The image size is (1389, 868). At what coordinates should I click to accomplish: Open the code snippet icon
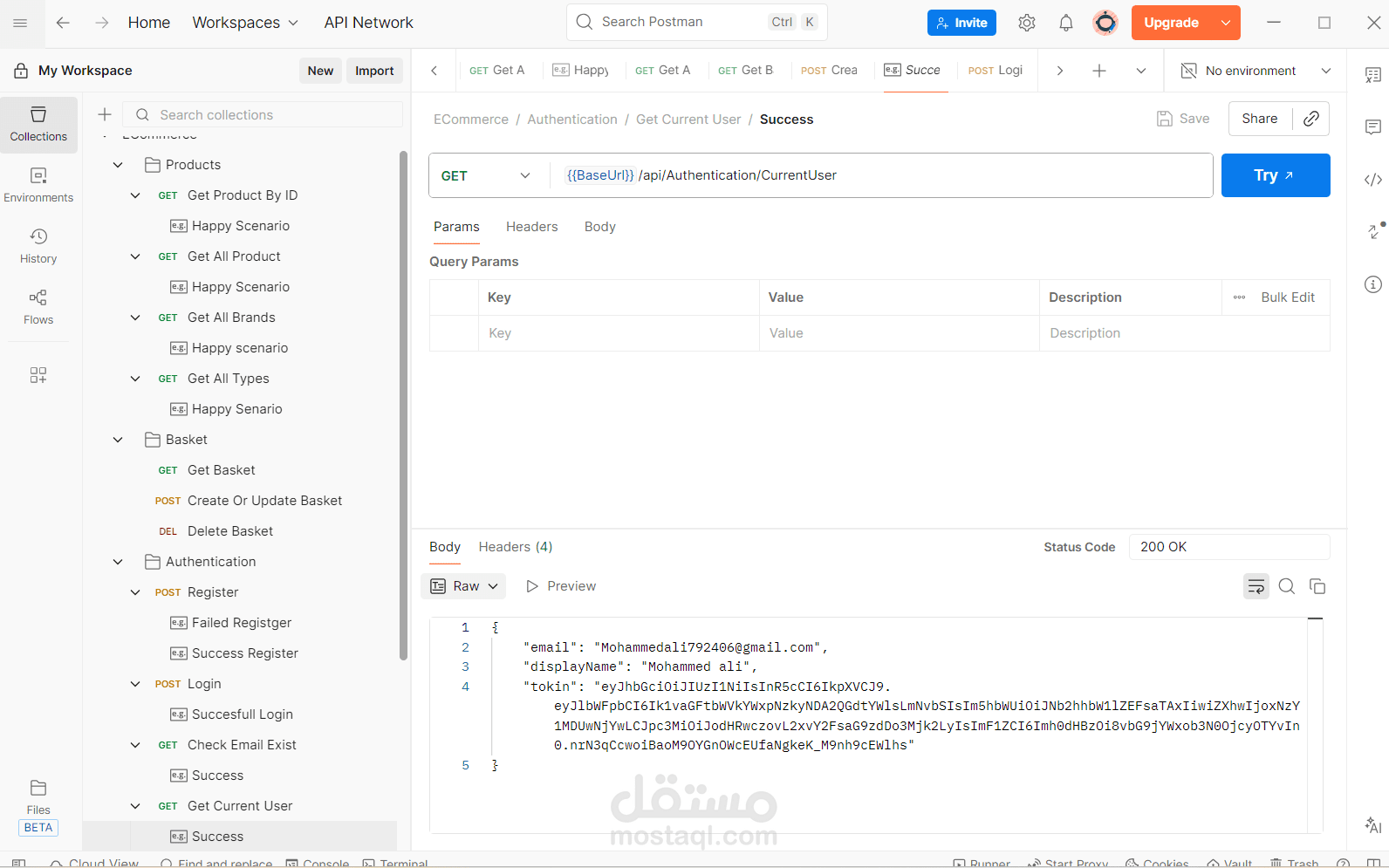click(1373, 180)
